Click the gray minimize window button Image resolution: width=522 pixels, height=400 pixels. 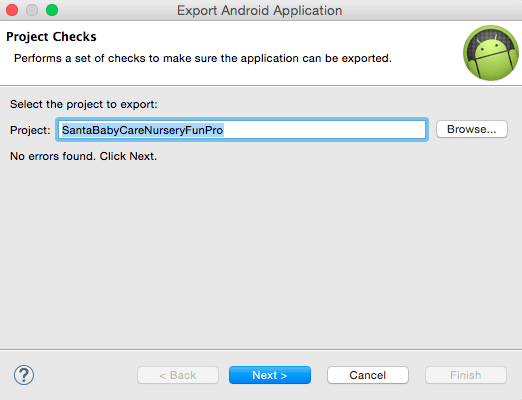32,10
